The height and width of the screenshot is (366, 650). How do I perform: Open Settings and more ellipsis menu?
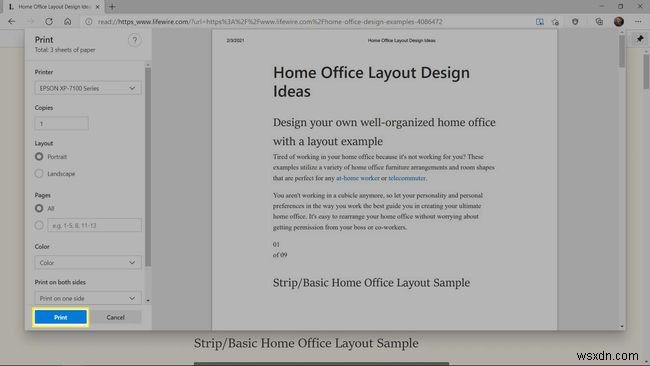(638, 22)
